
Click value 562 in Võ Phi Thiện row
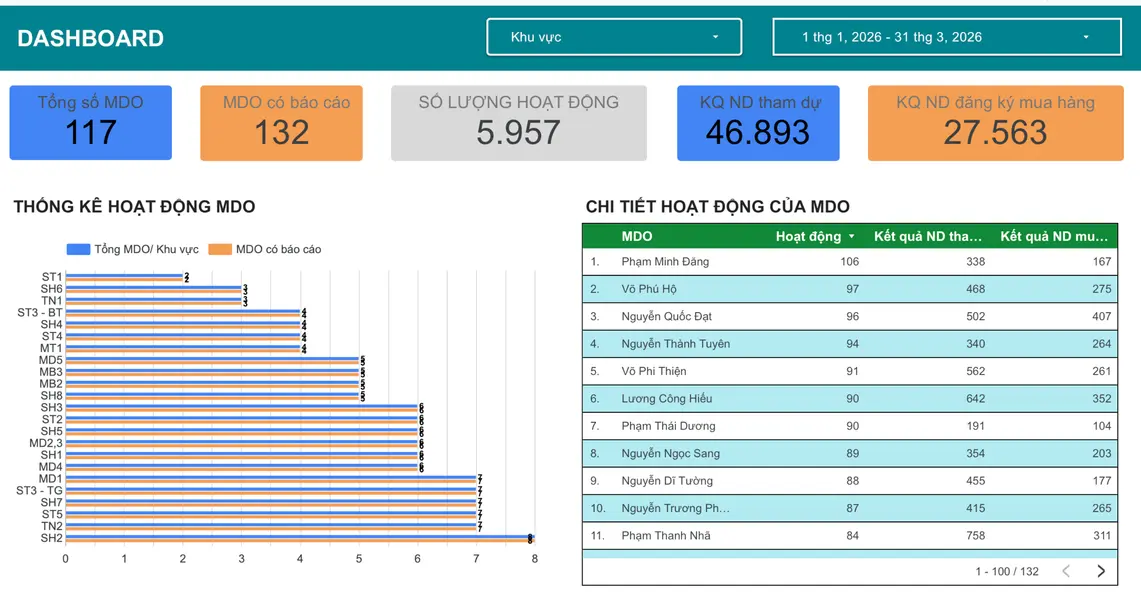975,371
